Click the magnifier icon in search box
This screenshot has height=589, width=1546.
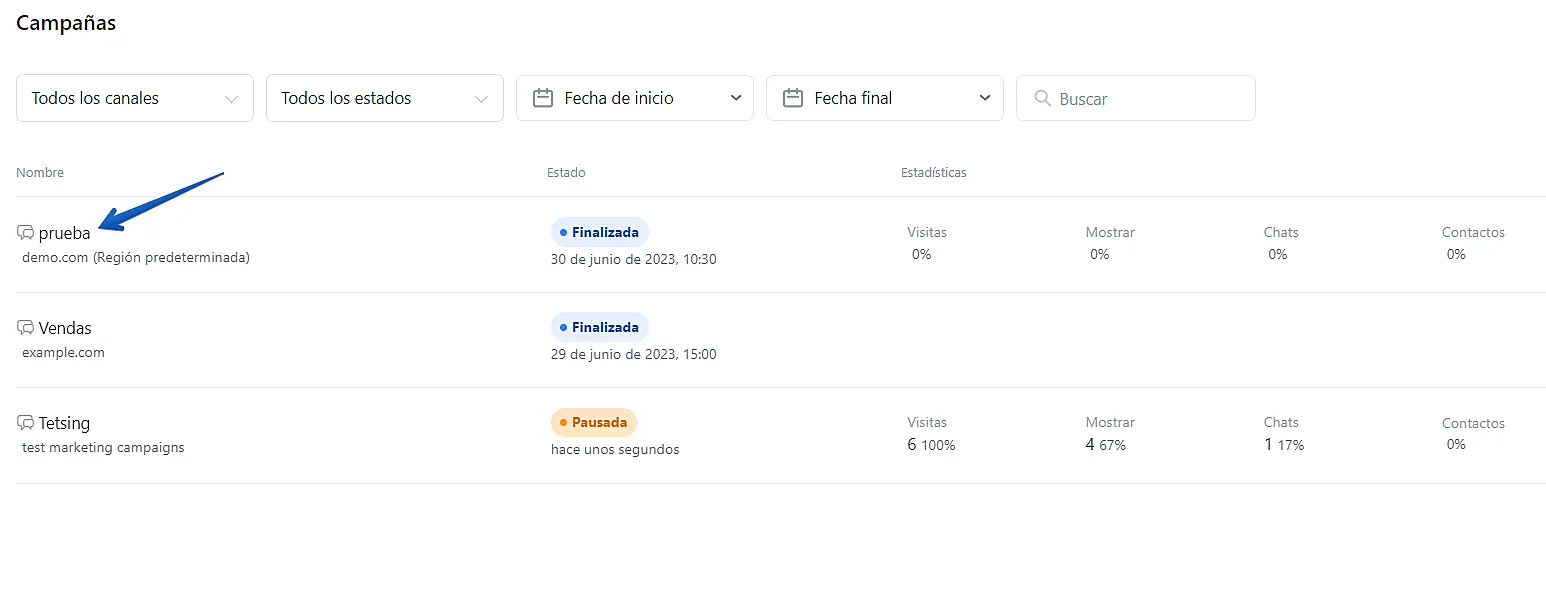coord(1042,98)
